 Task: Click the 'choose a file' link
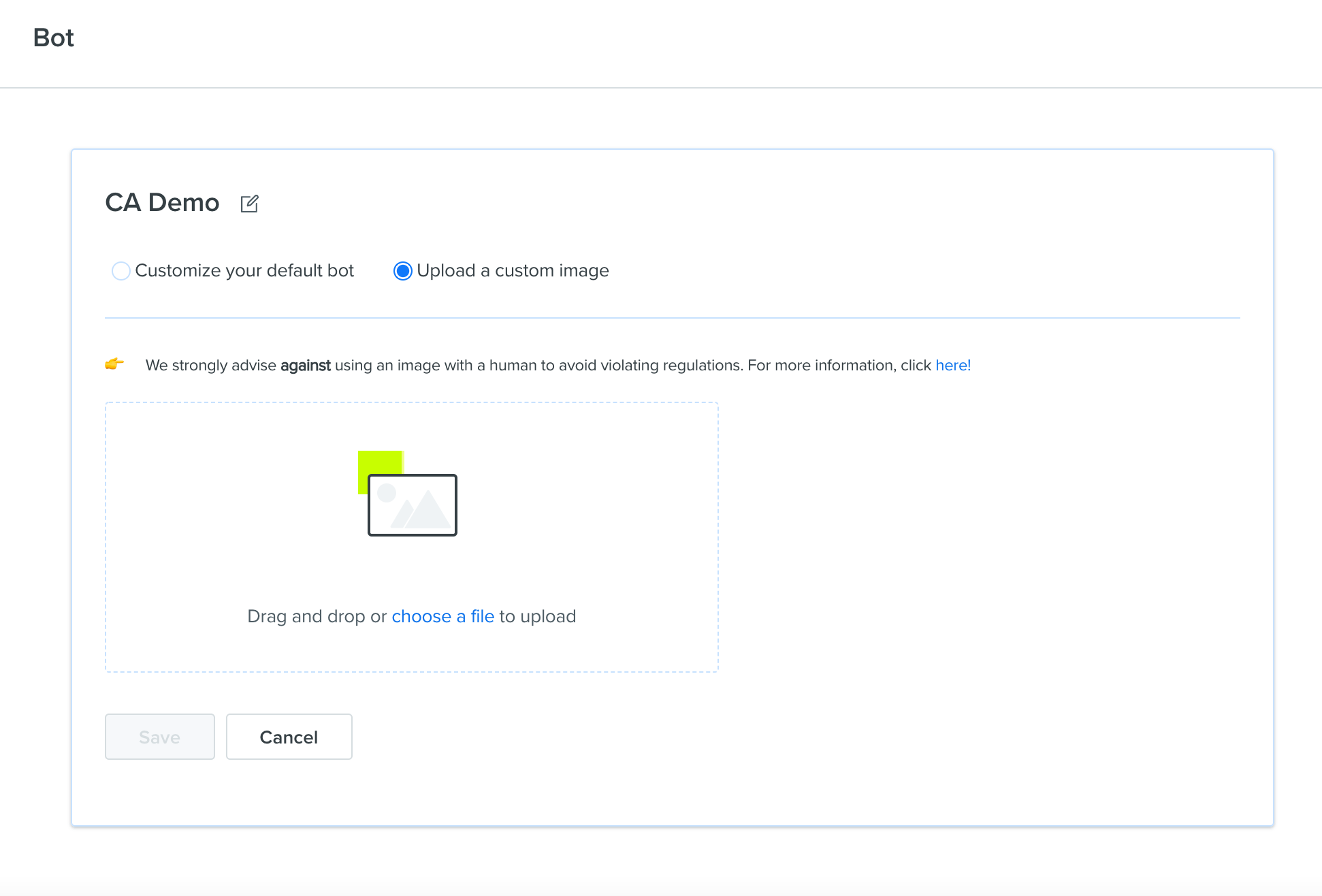click(x=443, y=616)
